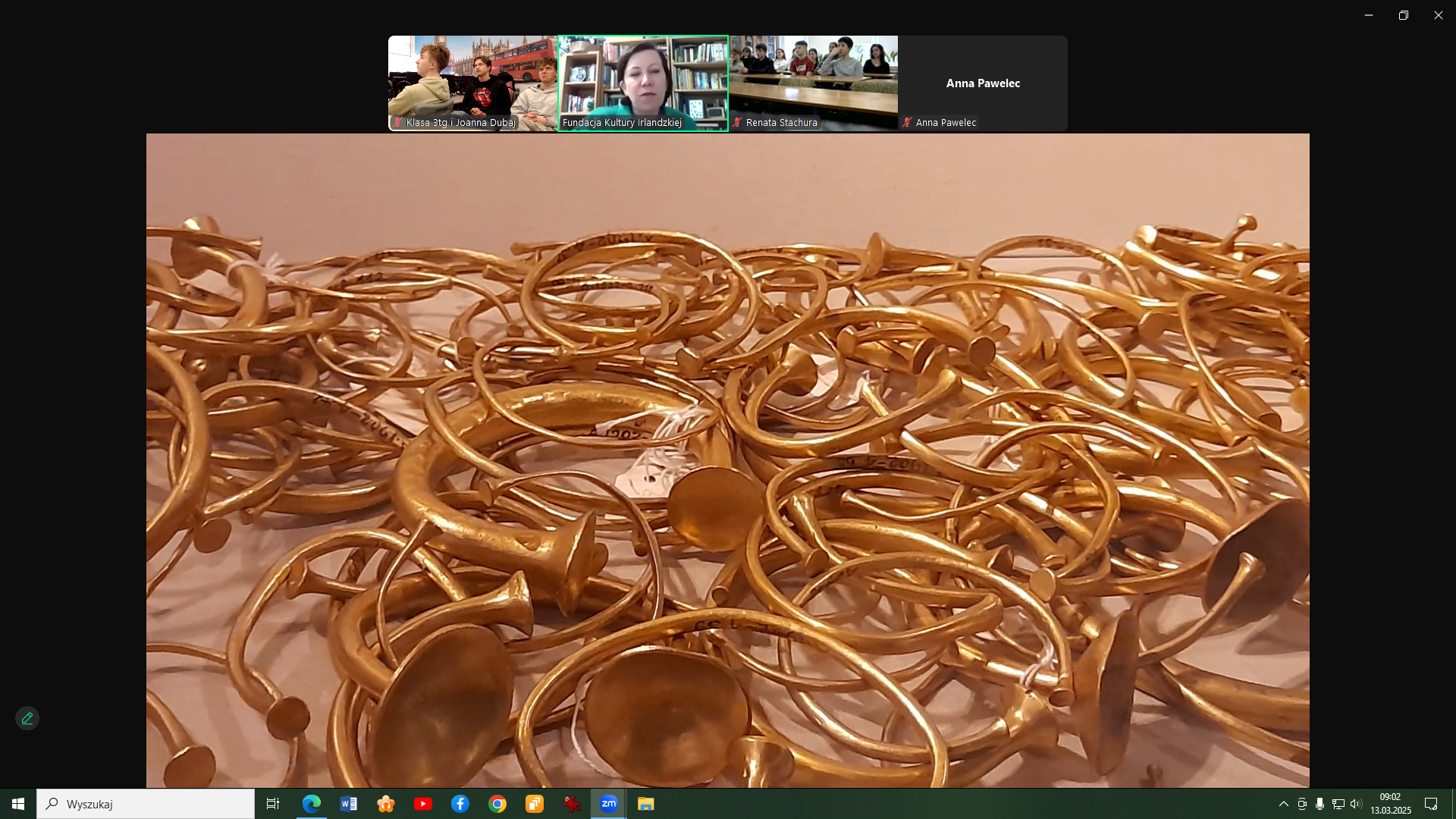Open the Facebook taskbar icon
1456x819 pixels.
(x=460, y=804)
